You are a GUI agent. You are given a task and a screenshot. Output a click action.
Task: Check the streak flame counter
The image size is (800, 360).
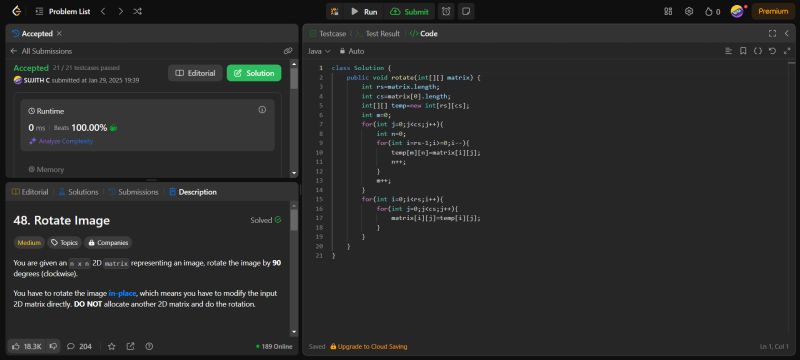click(712, 11)
